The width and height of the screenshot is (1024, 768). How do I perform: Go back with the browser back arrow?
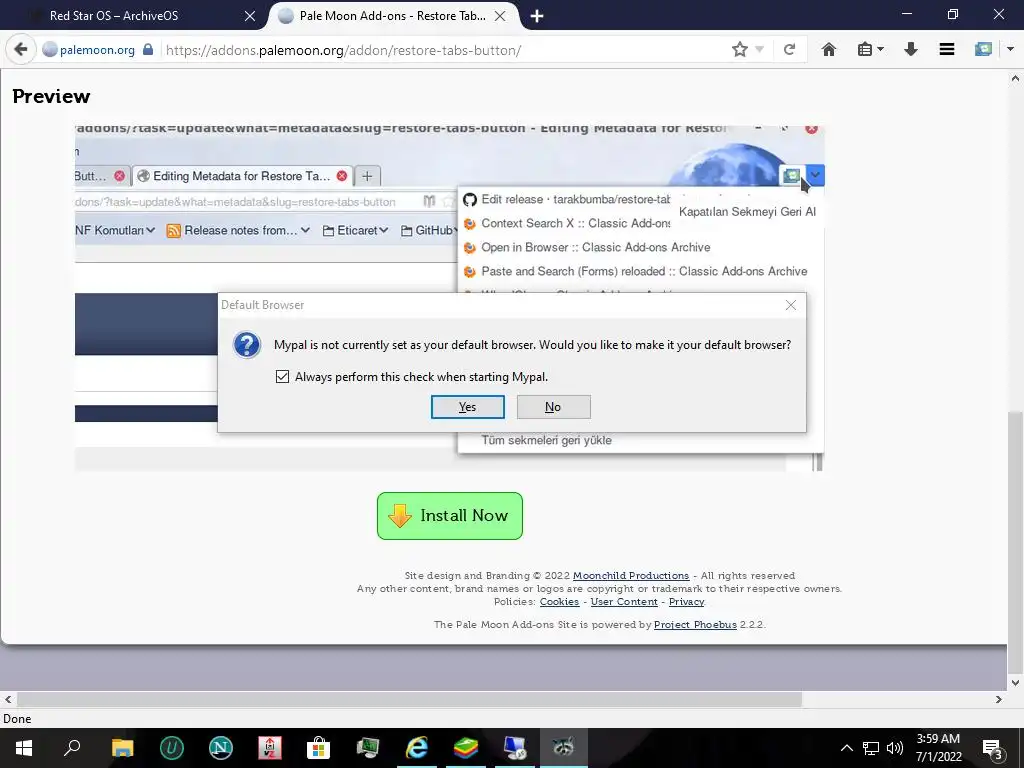21,50
